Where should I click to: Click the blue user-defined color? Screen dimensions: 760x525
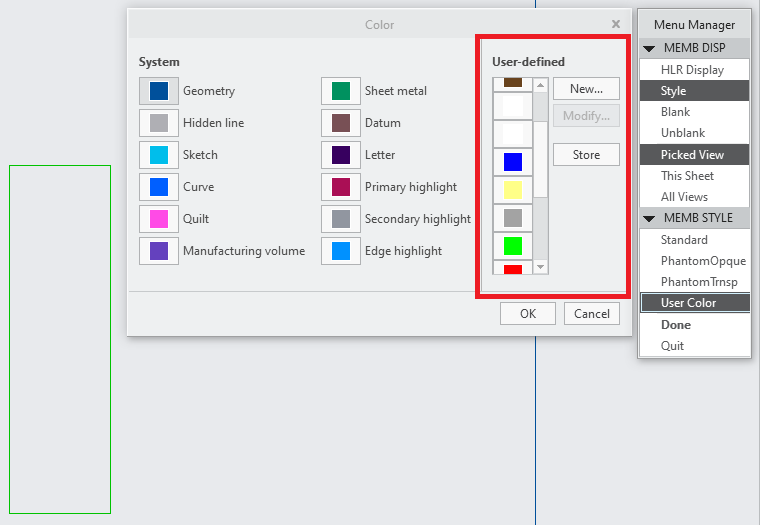513,162
